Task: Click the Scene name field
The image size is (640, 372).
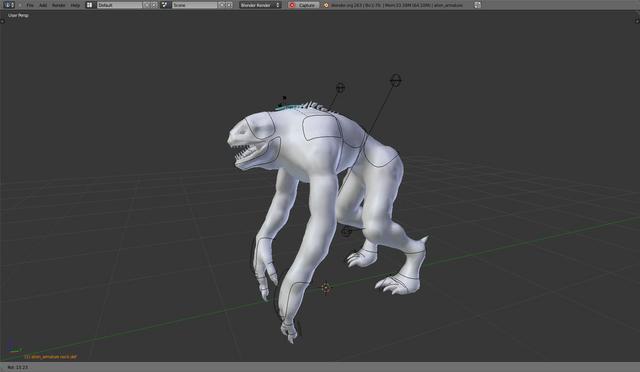Action: click(x=195, y=5)
